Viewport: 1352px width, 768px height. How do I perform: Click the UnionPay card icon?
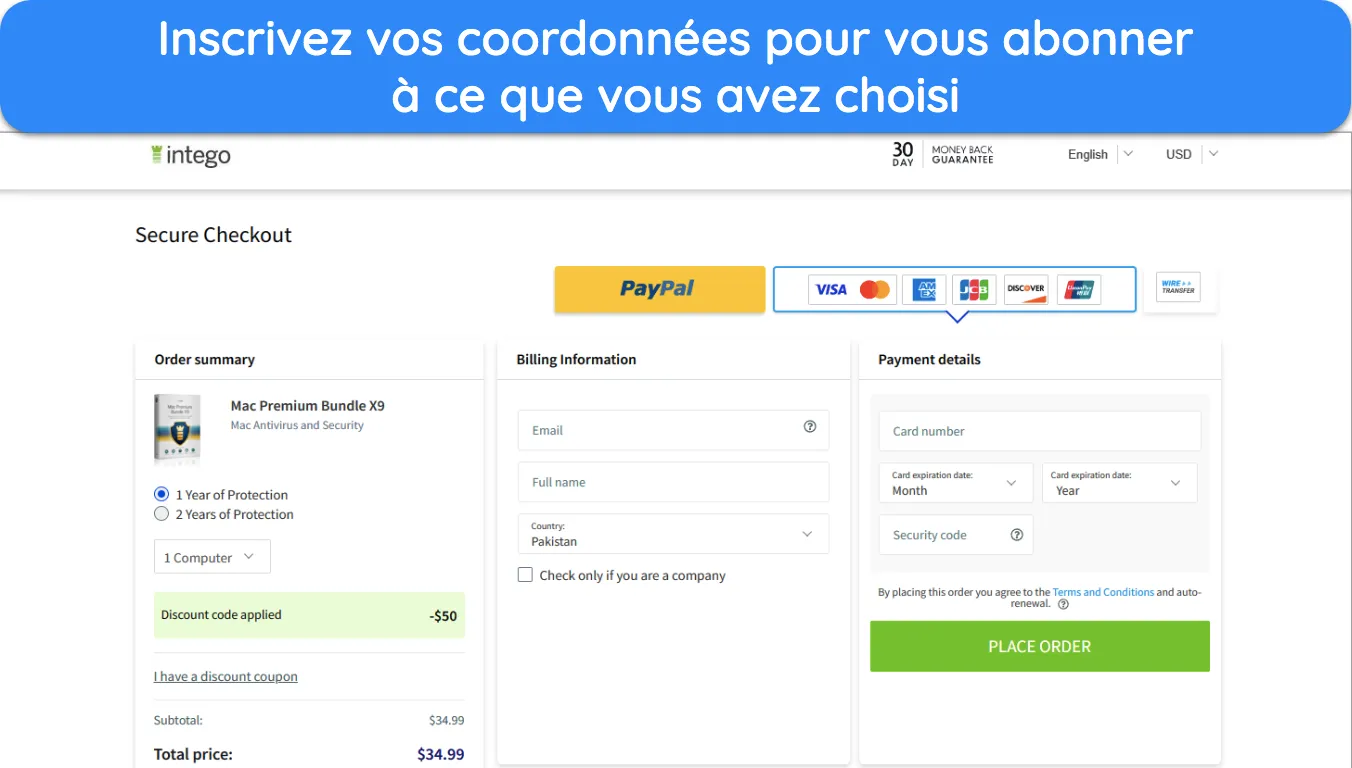[x=1079, y=289]
